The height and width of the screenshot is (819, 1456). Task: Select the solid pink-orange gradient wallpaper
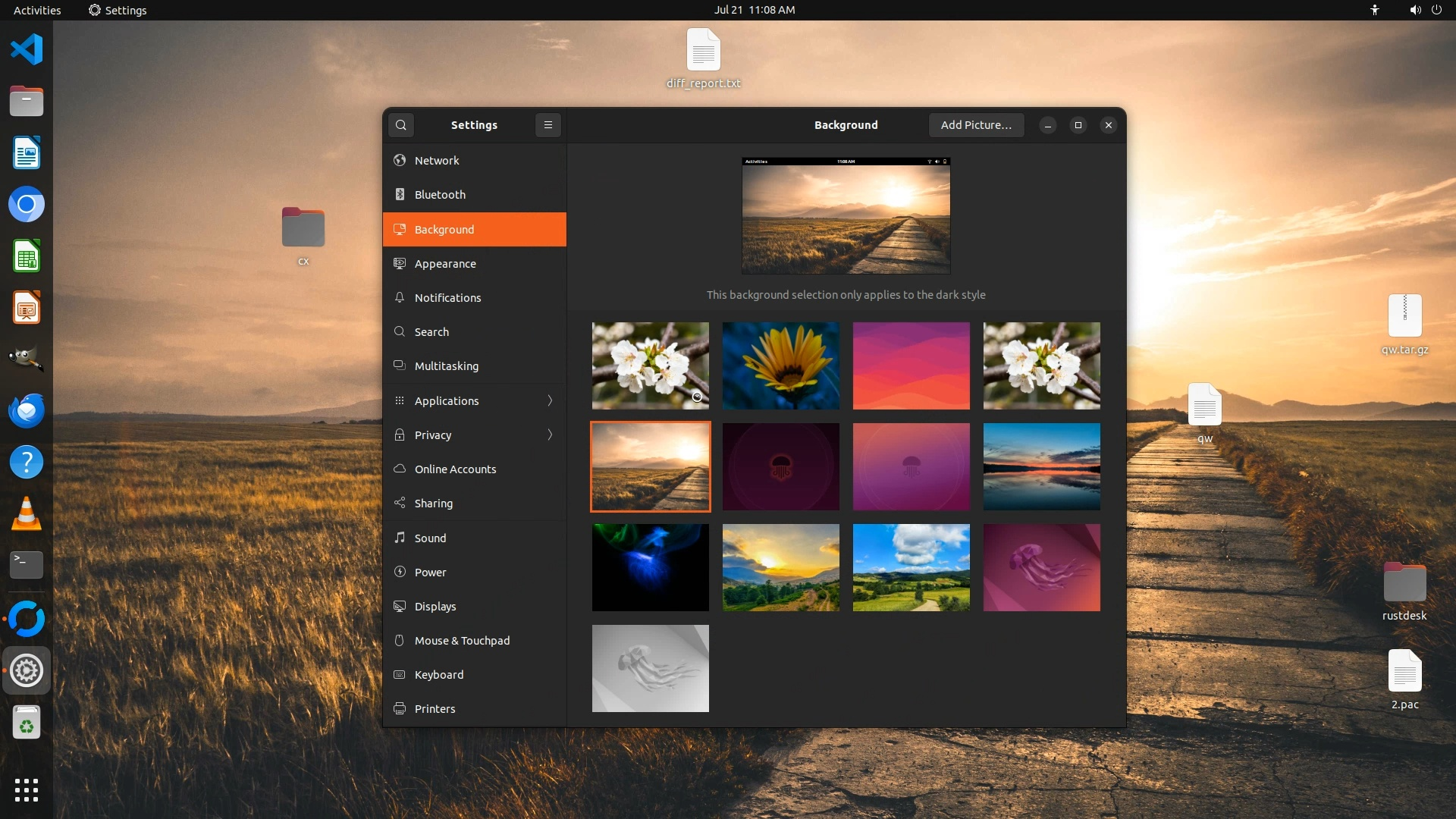pyautogui.click(x=911, y=366)
